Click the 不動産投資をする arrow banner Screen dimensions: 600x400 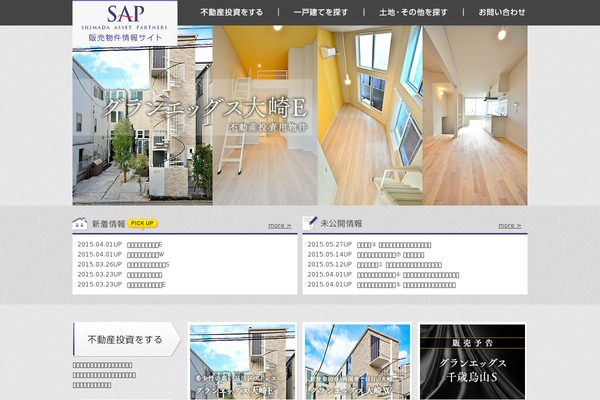click(127, 339)
